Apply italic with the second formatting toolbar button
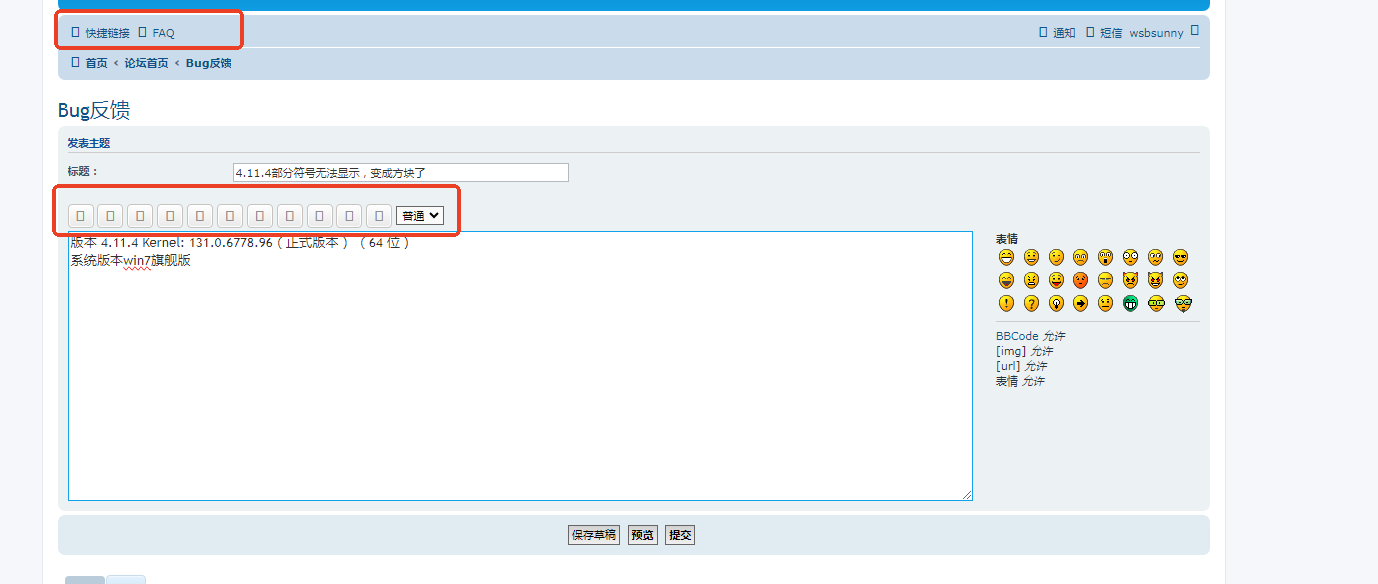 [110, 215]
